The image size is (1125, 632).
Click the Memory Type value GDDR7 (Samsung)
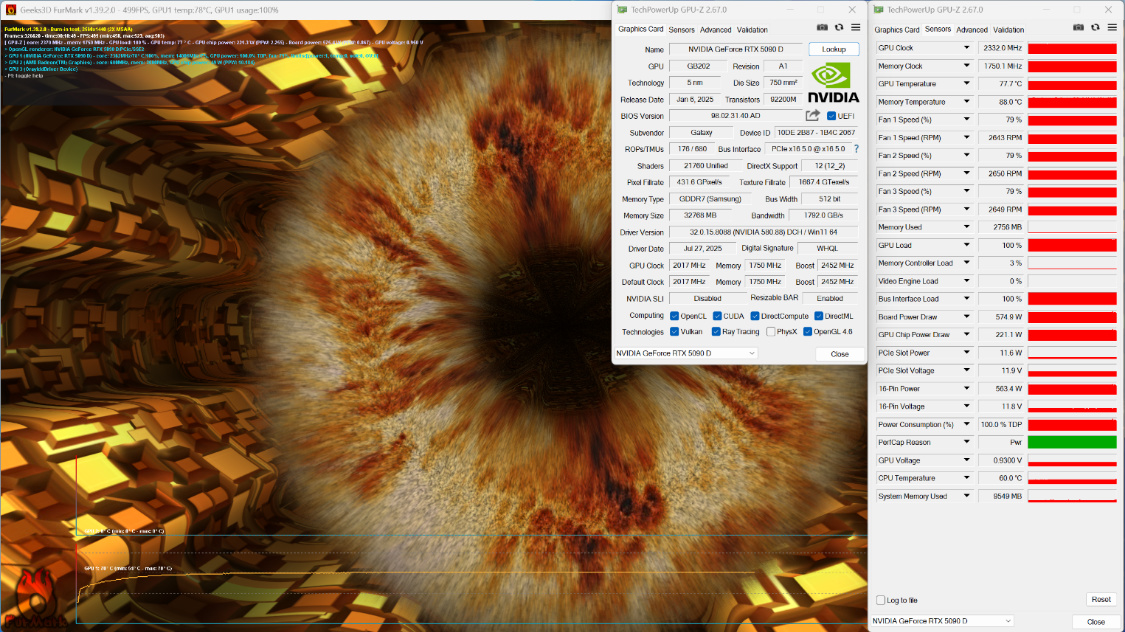[x=710, y=199]
